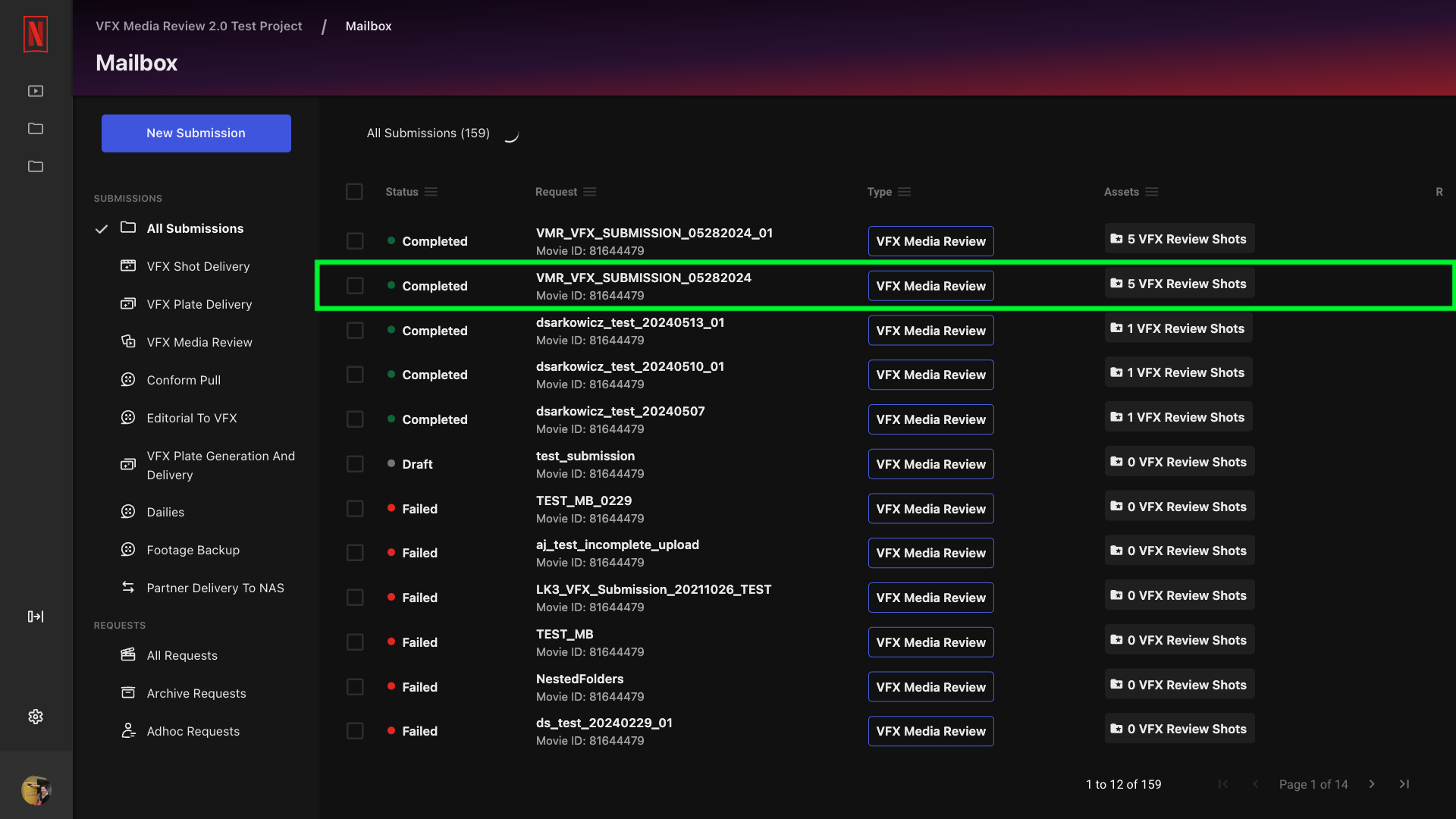Click the VFX Shot Delivery icon
Image resolution: width=1456 pixels, height=819 pixels.
point(128,265)
